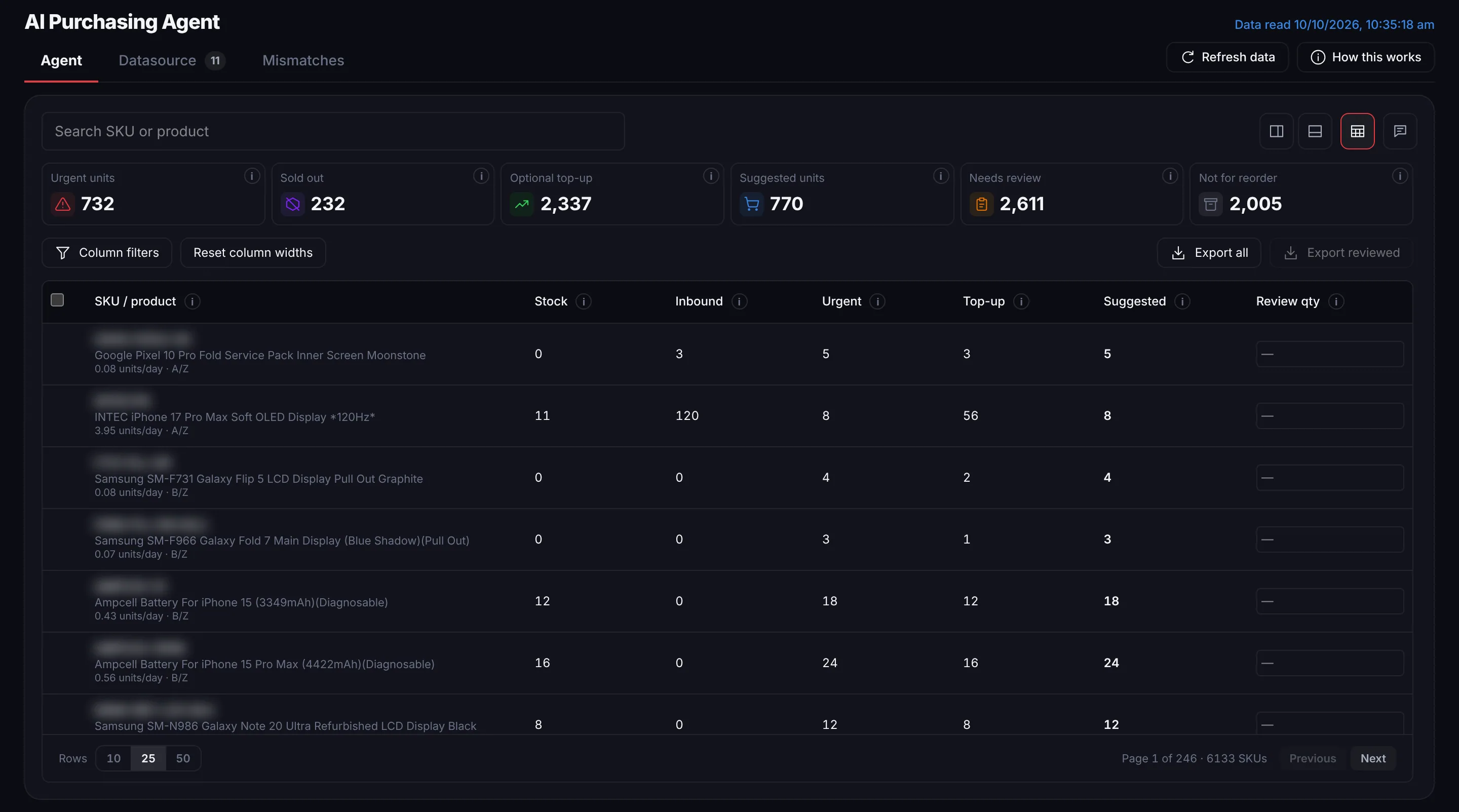This screenshot has height=812, width=1459.
Task: Show info for Sold out card
Action: click(481, 176)
